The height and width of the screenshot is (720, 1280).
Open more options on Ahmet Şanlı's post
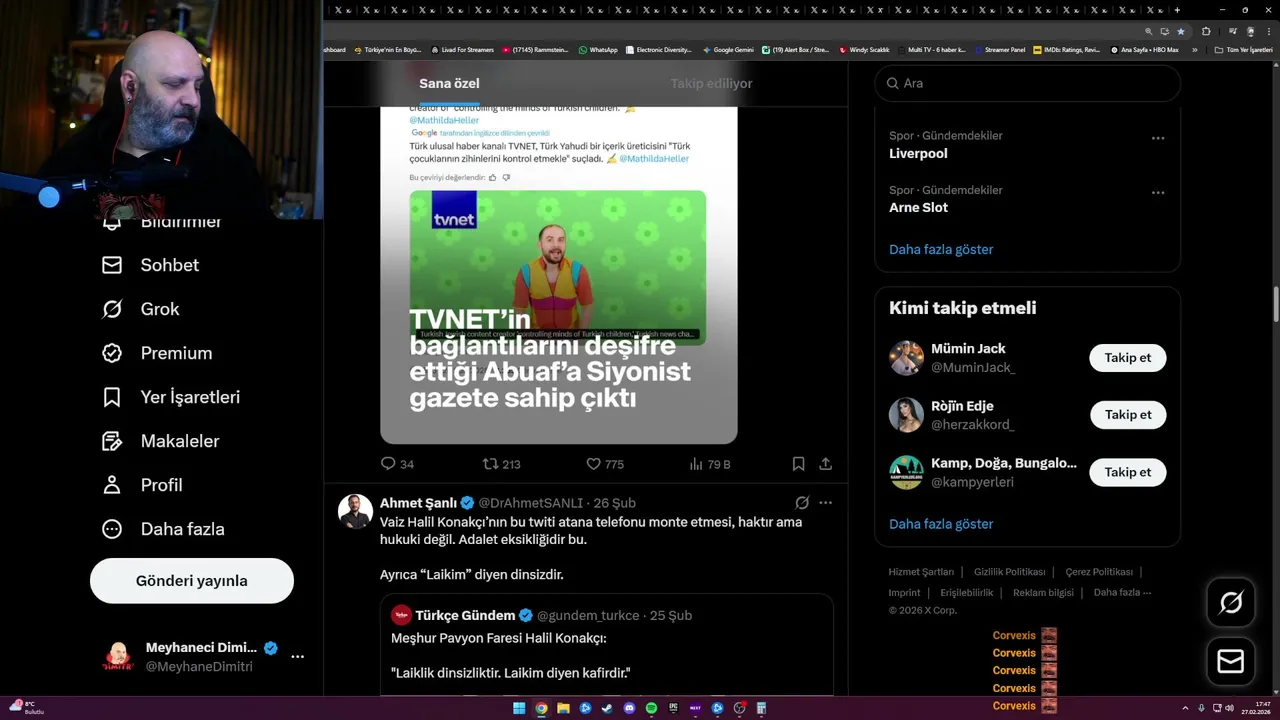pos(825,503)
